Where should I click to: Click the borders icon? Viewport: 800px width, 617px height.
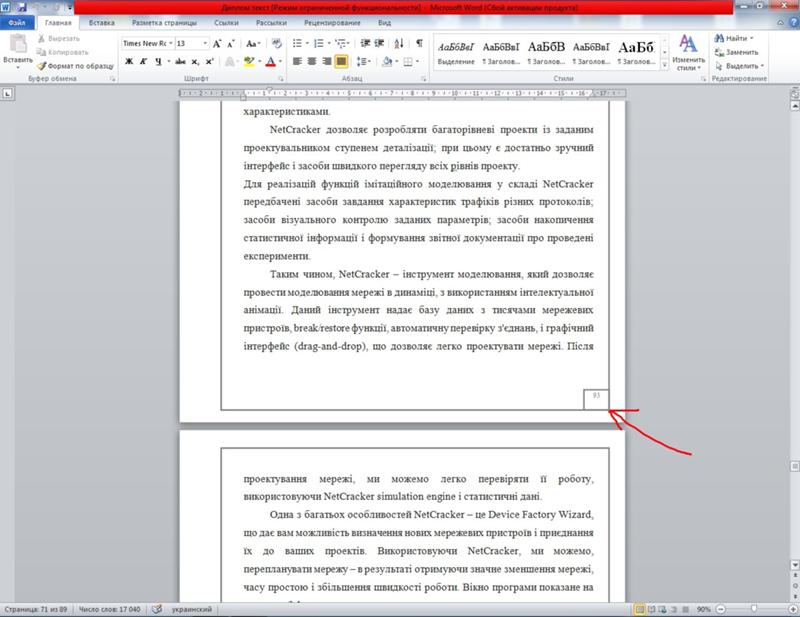tap(408, 62)
